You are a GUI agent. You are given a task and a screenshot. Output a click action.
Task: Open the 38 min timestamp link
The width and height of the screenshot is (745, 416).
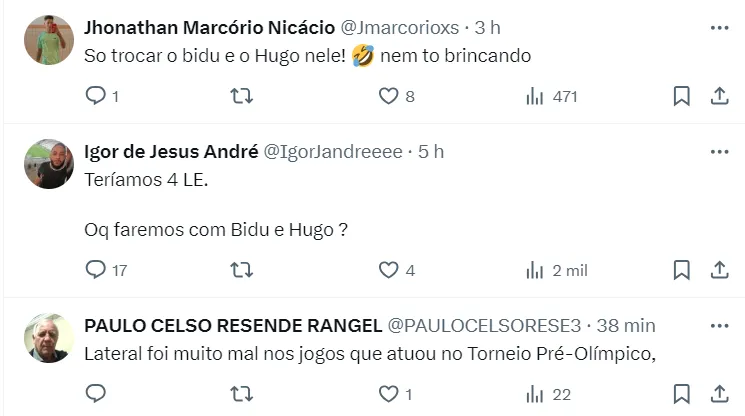626,325
